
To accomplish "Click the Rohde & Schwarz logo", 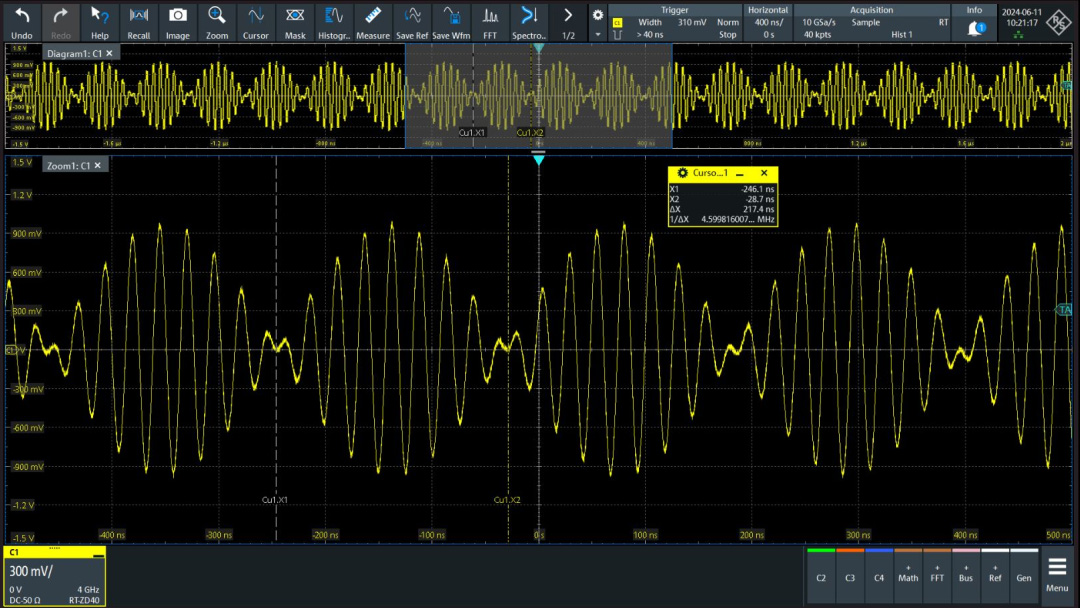I will pos(1059,22).
